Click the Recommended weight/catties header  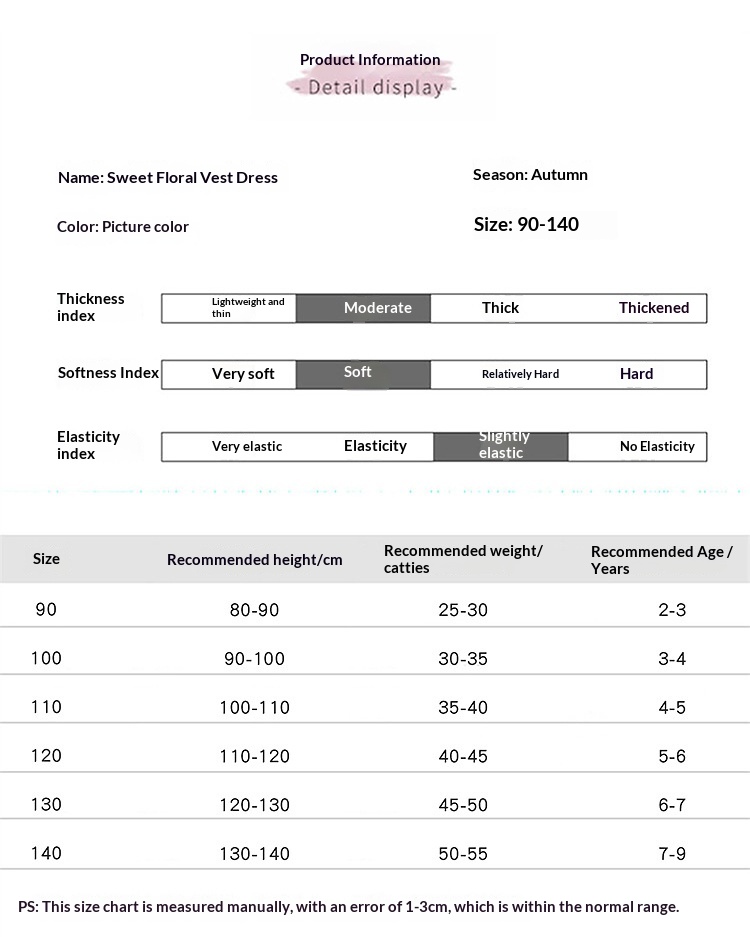click(463, 559)
